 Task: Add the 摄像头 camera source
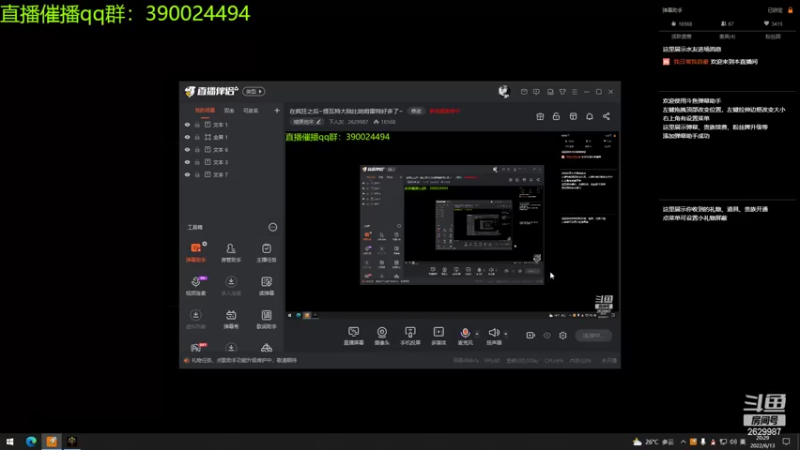pos(382,336)
